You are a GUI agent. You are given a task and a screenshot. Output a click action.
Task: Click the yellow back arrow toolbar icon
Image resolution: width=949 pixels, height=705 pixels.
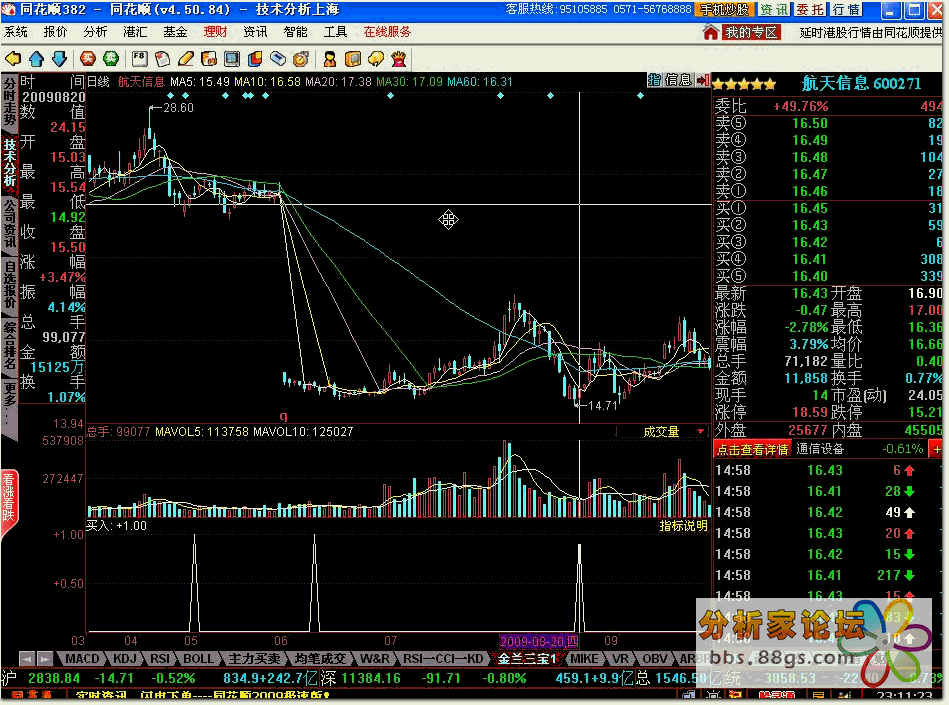(x=13, y=59)
